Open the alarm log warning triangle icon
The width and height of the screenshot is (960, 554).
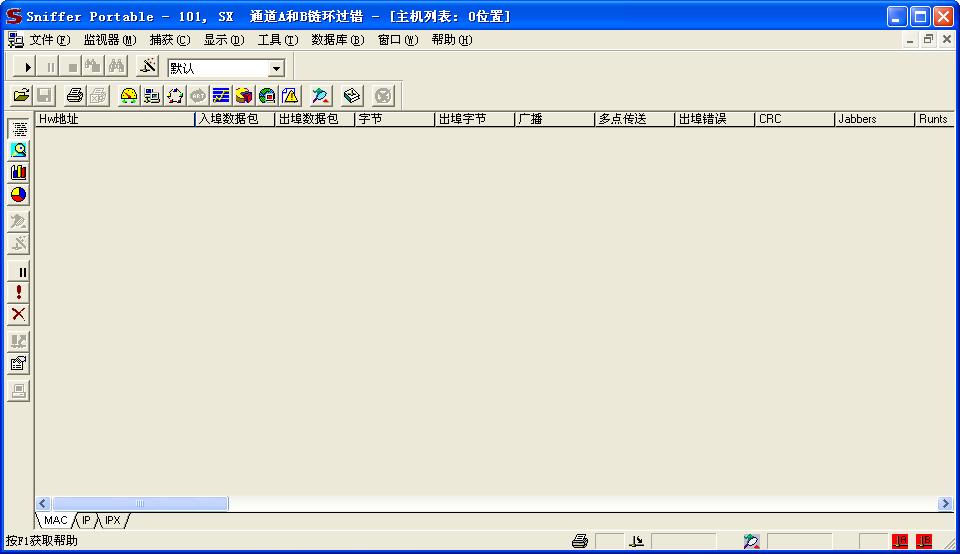pyautogui.click(x=290, y=95)
